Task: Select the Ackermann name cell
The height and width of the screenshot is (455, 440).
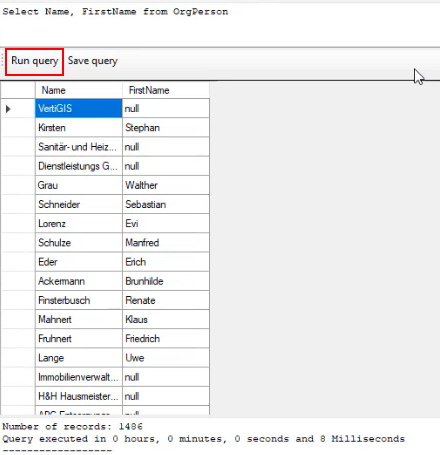Action: click(x=79, y=281)
